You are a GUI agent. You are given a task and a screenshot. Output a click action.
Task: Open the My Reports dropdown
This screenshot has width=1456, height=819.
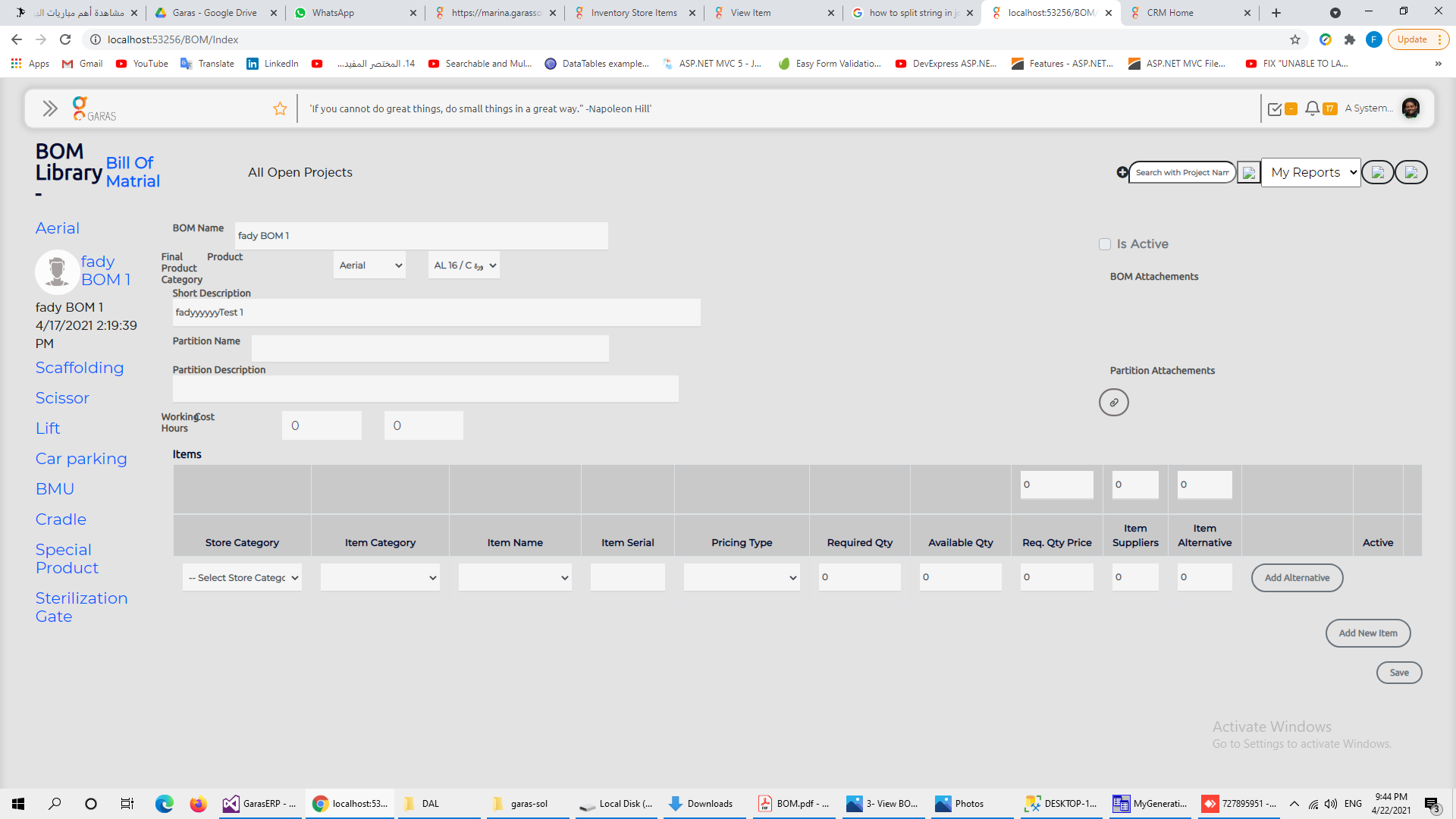point(1310,172)
